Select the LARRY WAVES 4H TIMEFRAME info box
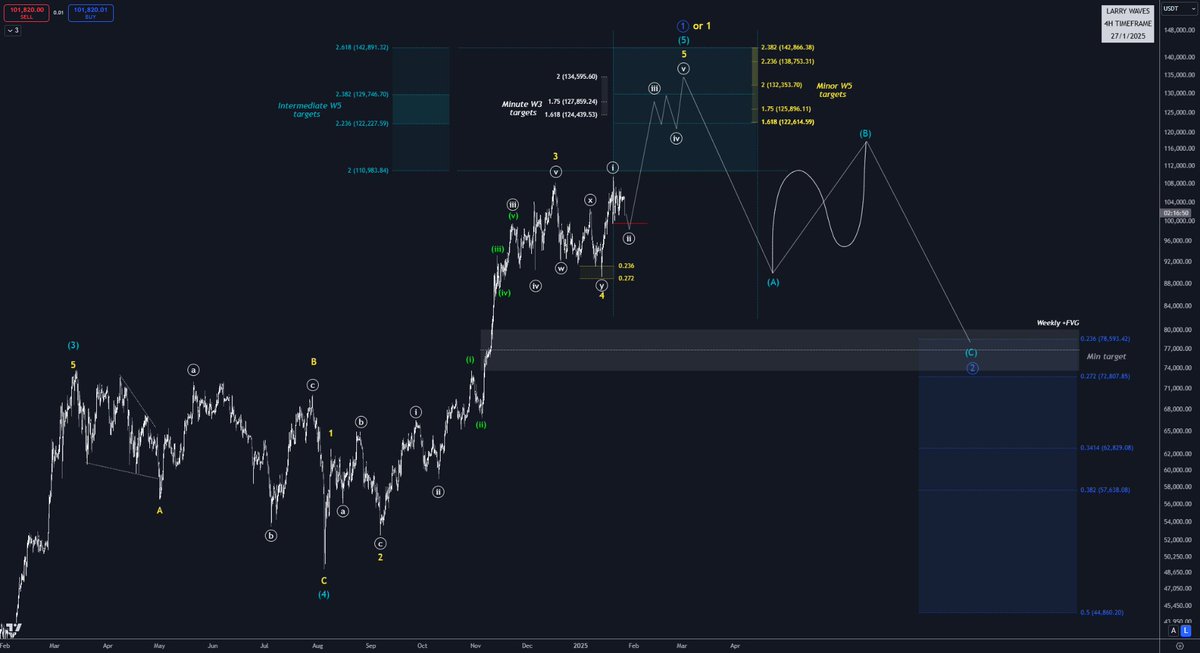1200x653 pixels. pyautogui.click(x=1129, y=23)
